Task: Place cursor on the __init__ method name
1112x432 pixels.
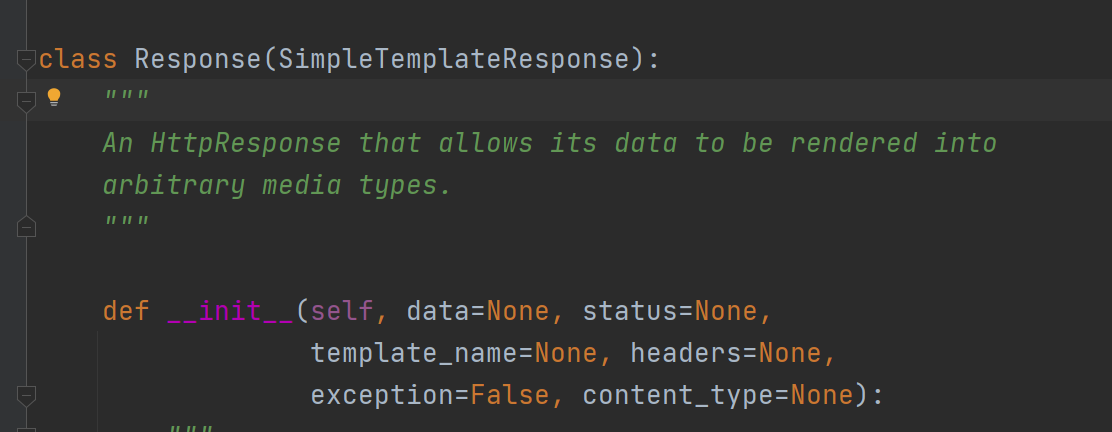Action: pos(230,311)
